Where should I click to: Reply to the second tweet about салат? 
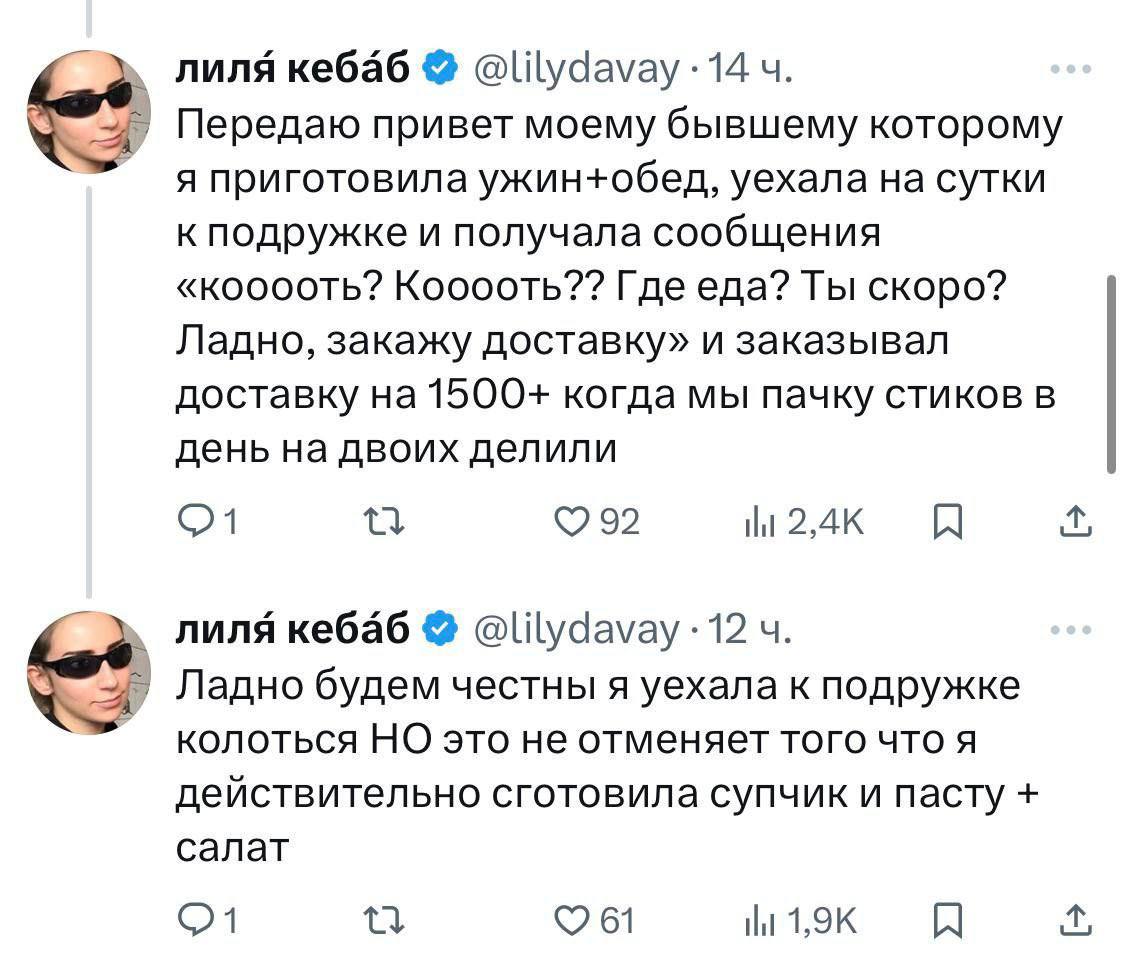pos(193,921)
